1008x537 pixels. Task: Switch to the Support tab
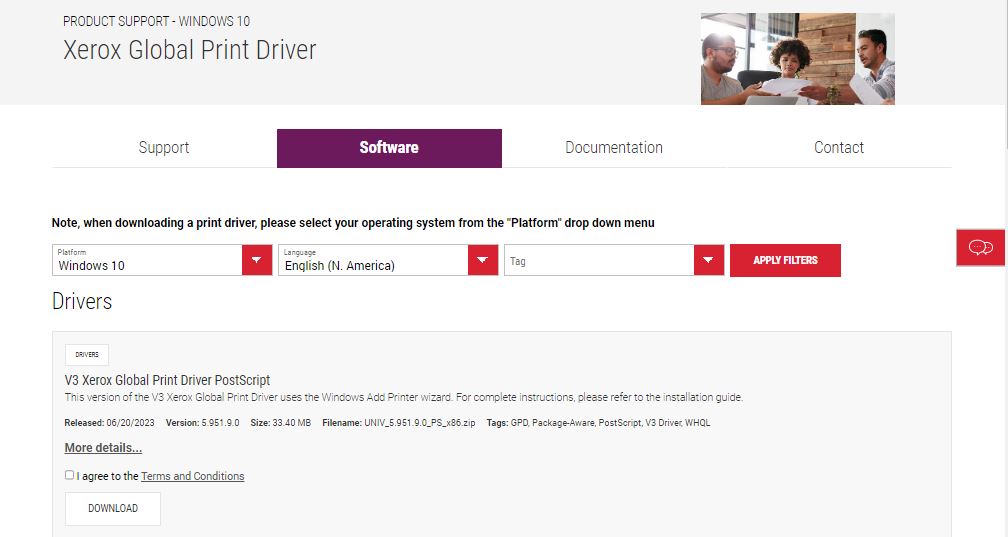click(x=164, y=148)
